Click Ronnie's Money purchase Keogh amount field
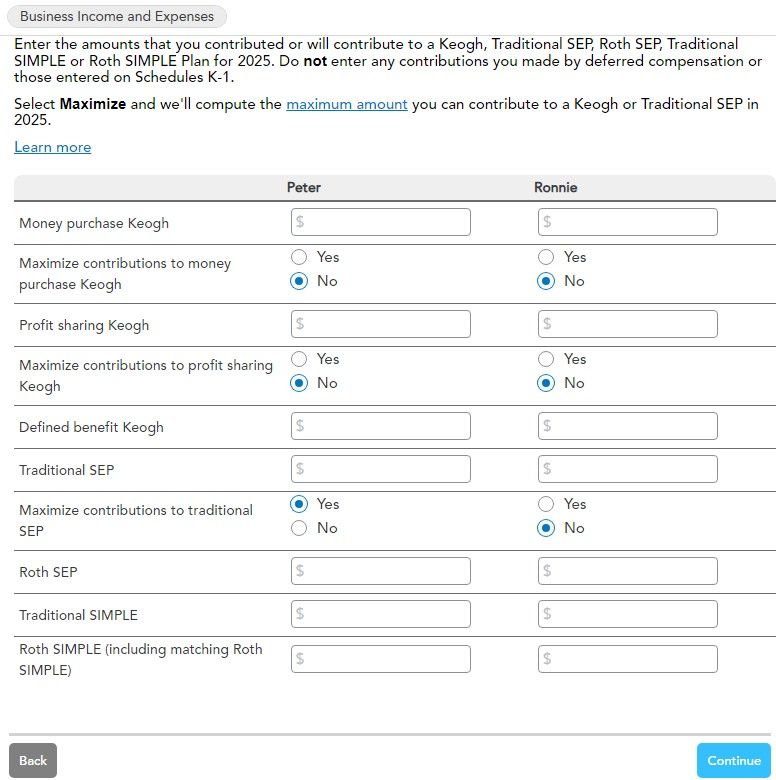The image size is (776, 780). [627, 222]
